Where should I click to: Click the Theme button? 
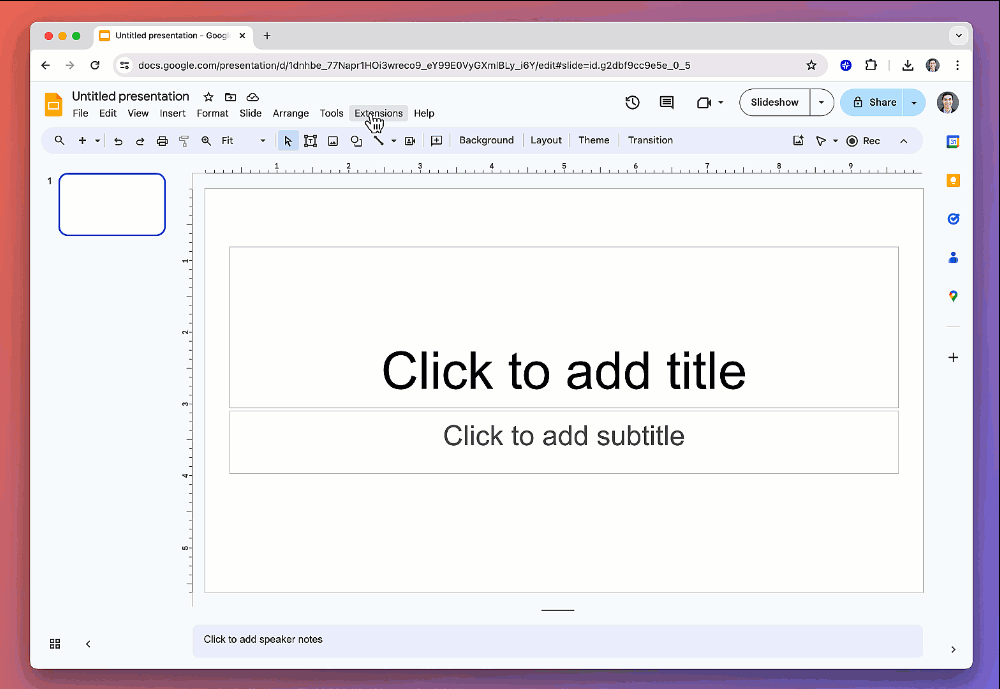[594, 140]
